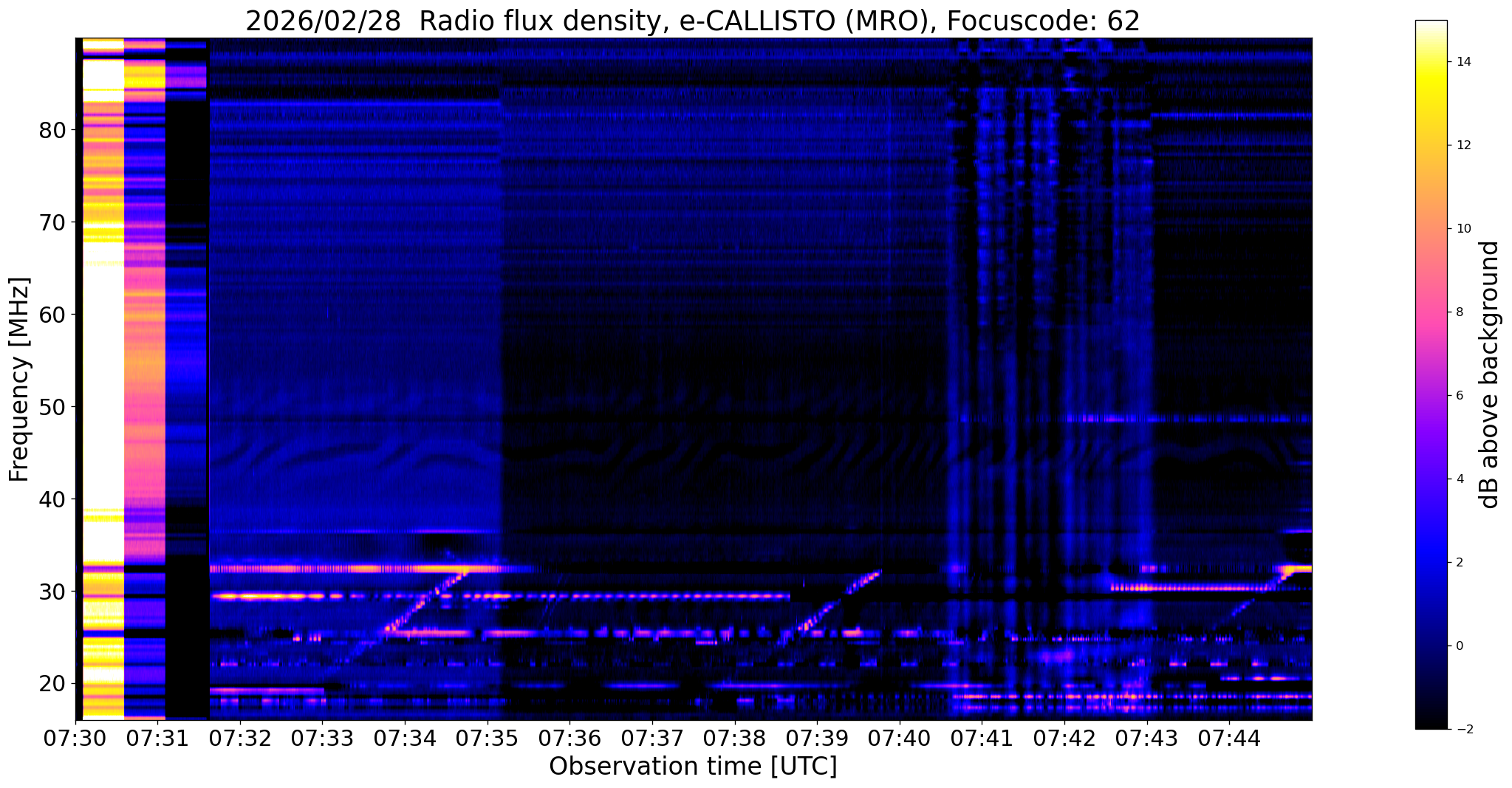This screenshot has height=788, width=1512.
Task: Click the 07:33 time tick label
Action: tap(323, 739)
